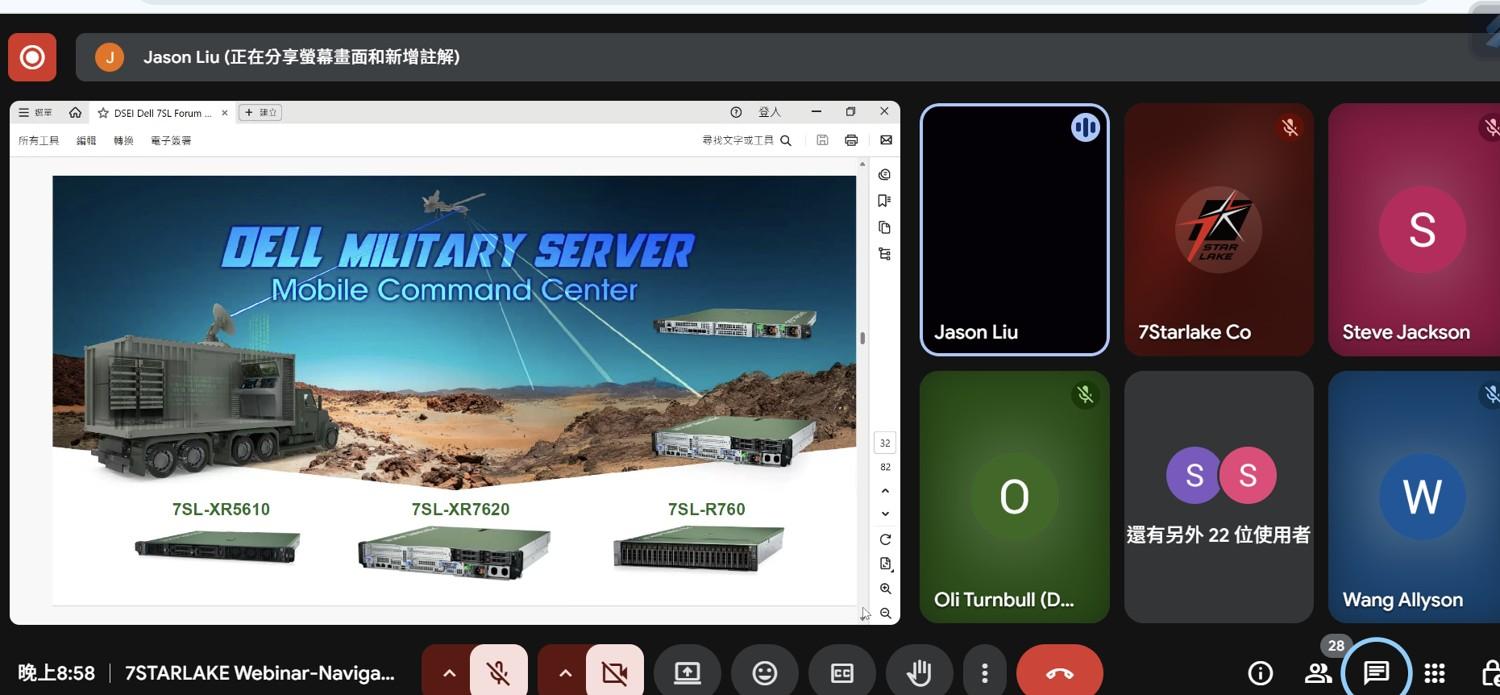Open meeting details info icon
The height and width of the screenshot is (695, 1500).
1260,673
